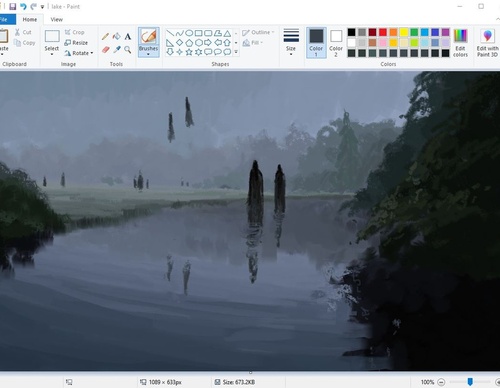Choose the Oval callout shape
This screenshot has width=500, height=388.
[218, 52]
